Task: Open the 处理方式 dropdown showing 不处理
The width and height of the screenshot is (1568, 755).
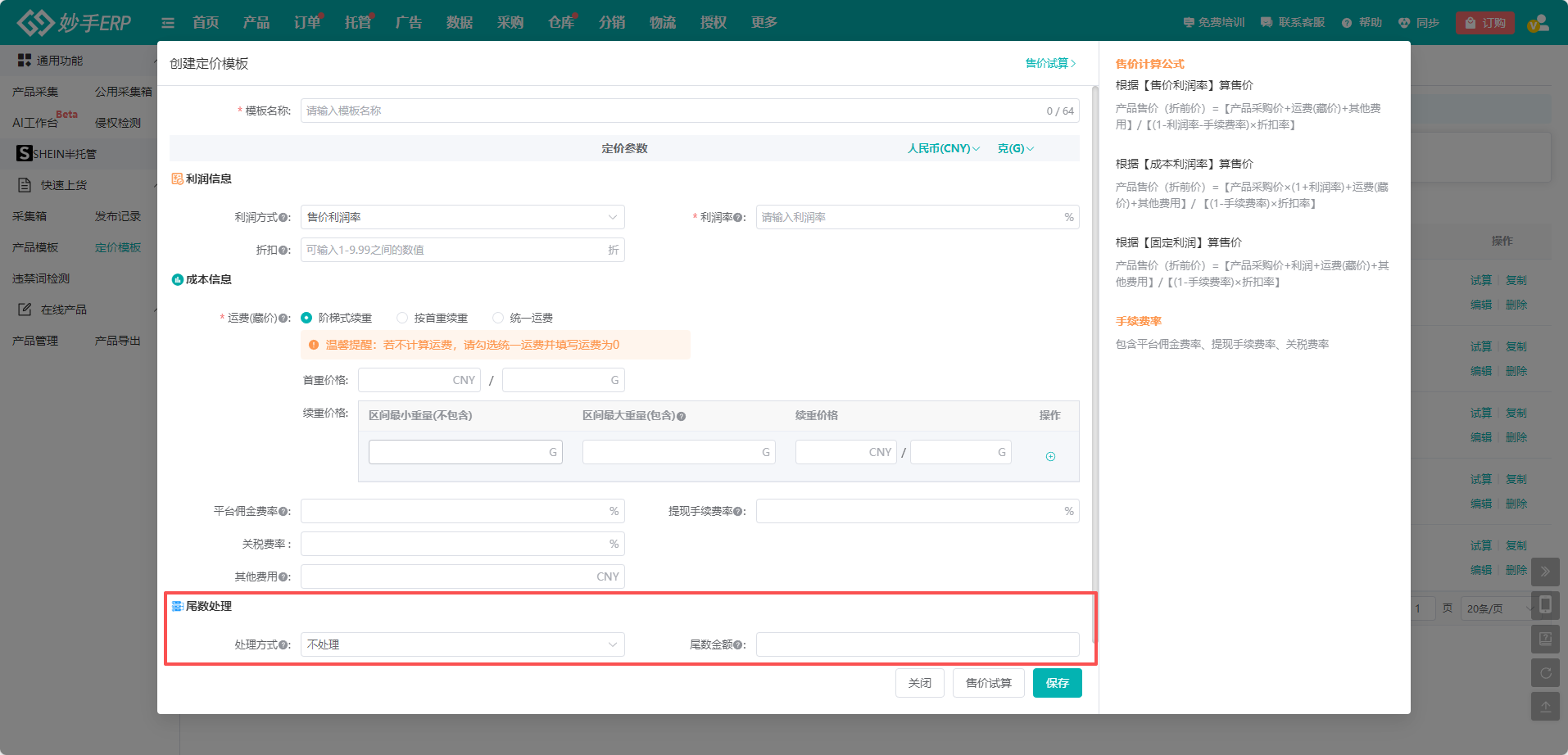Action: (x=462, y=644)
